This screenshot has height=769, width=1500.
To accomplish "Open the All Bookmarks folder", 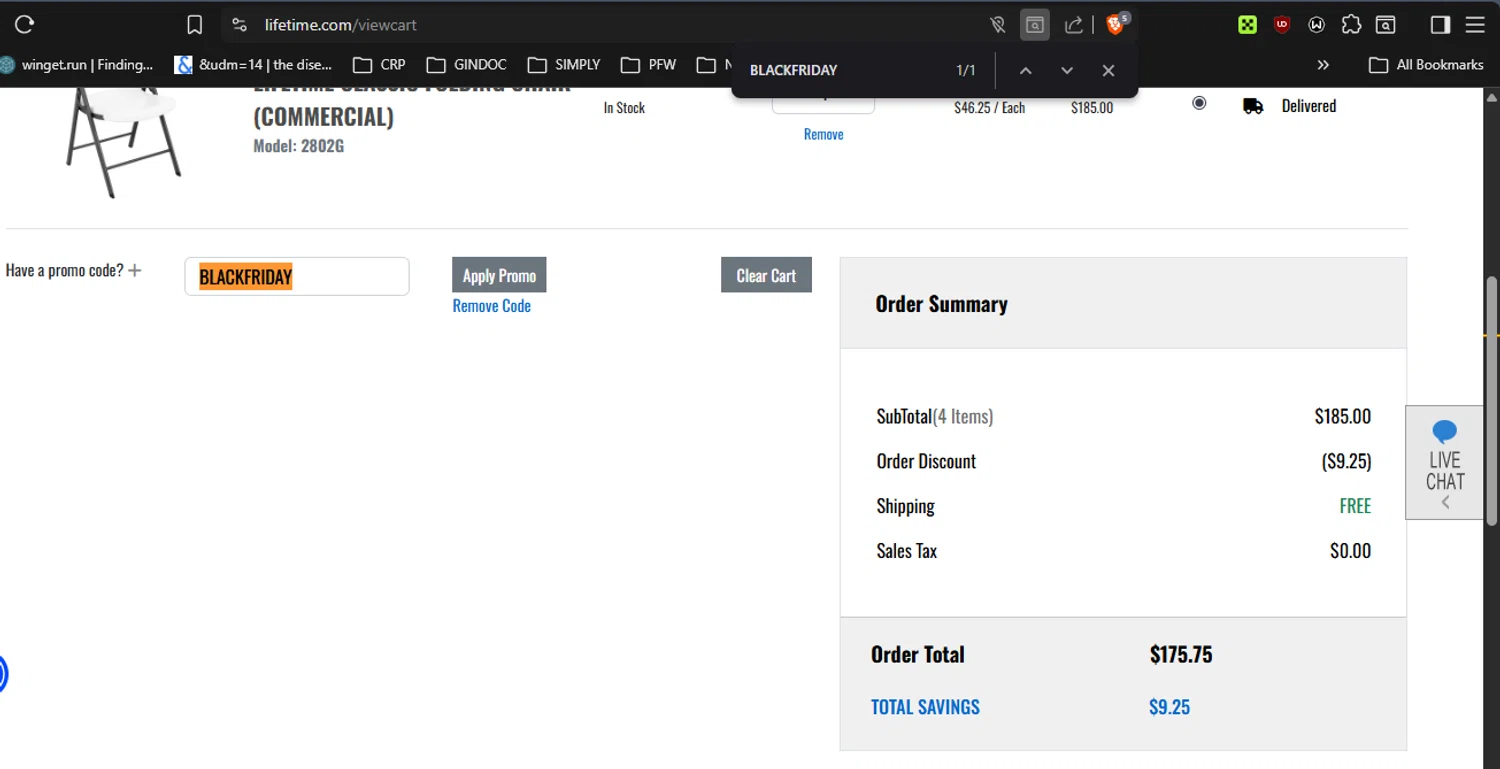I will (x=1426, y=64).
